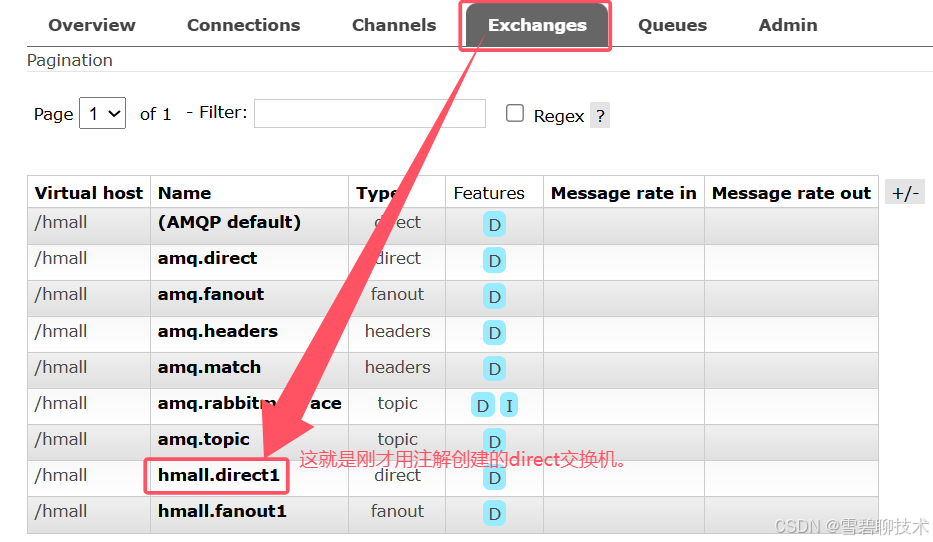
Task: Click /hmall in the amq.fanout row
Action: [61, 294]
